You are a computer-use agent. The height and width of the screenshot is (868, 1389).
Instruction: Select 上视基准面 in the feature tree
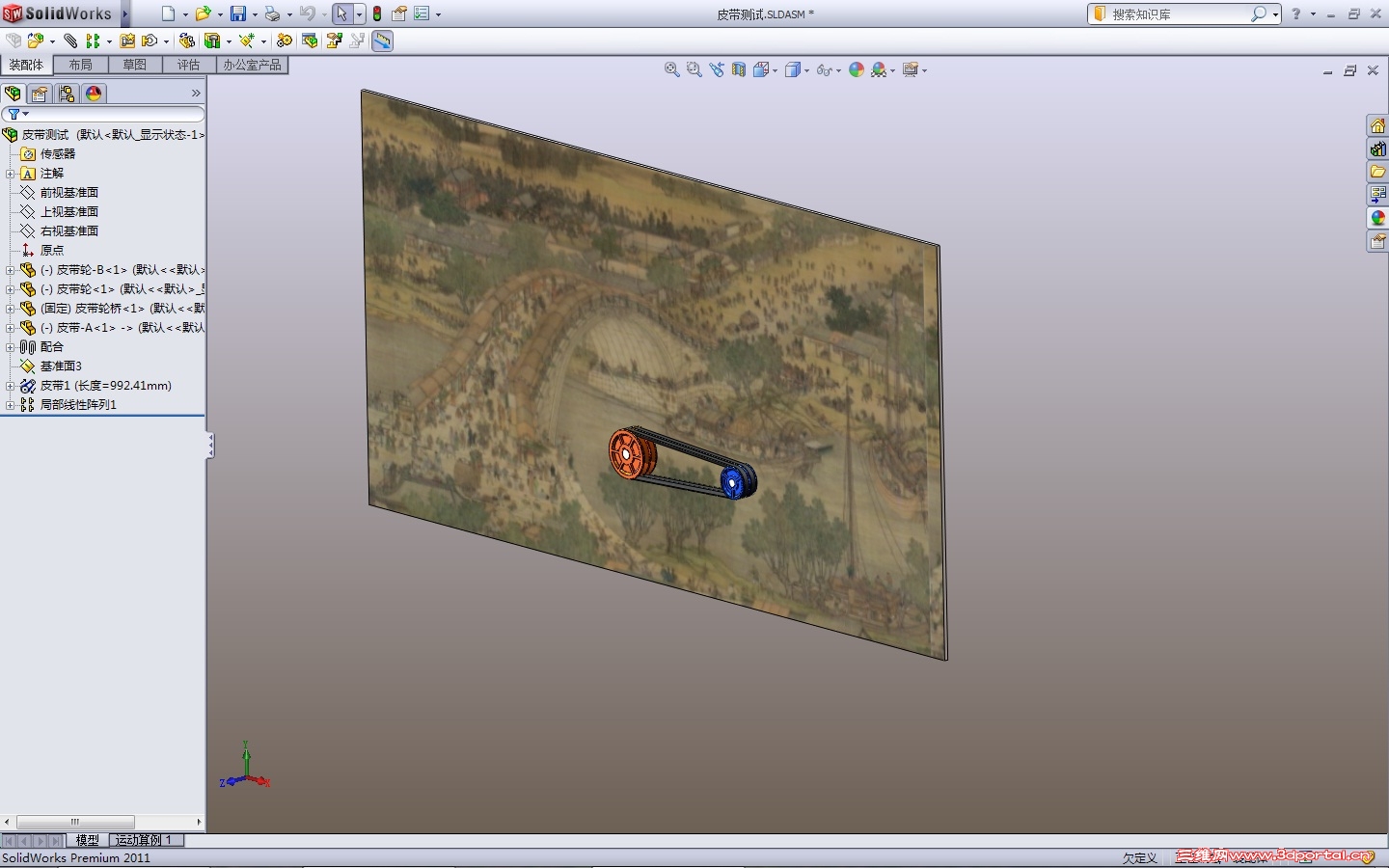[68, 212]
